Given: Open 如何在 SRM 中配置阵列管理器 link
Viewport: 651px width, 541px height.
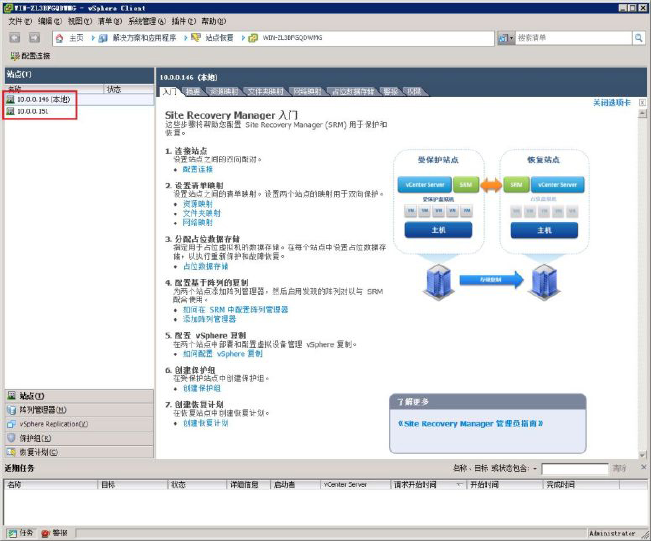Looking at the screenshot, I should point(235,310).
